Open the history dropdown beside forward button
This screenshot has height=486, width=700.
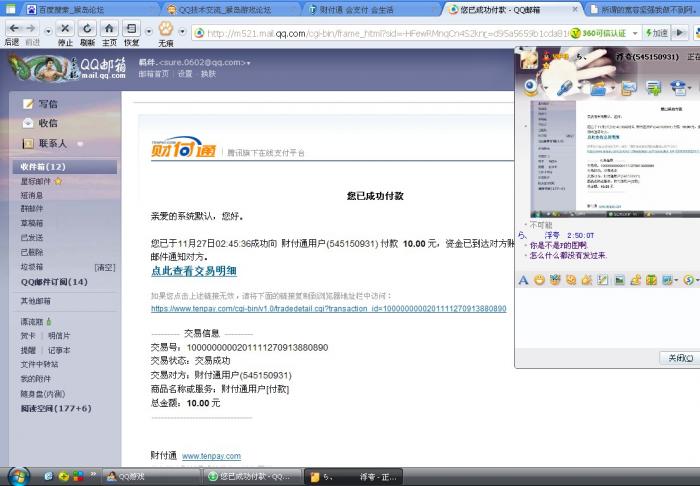click(x=48, y=32)
